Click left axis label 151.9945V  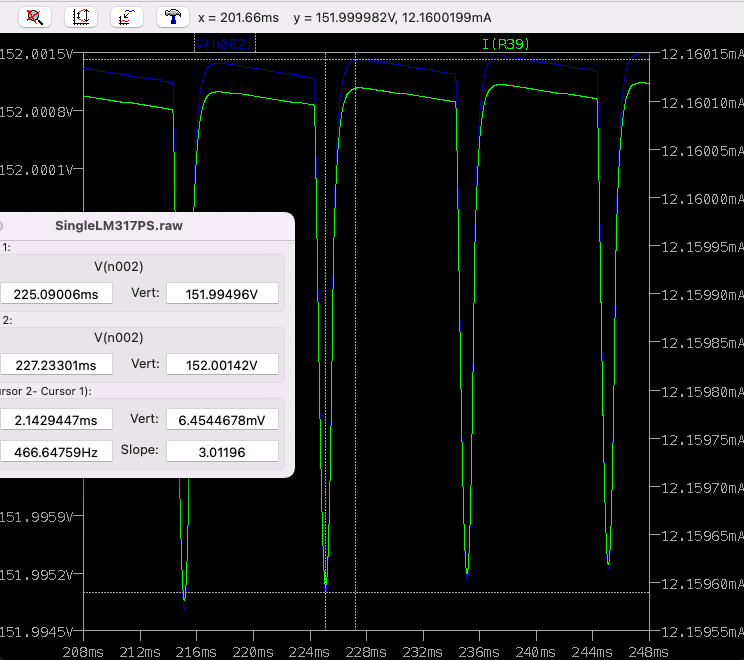click(x=36, y=632)
